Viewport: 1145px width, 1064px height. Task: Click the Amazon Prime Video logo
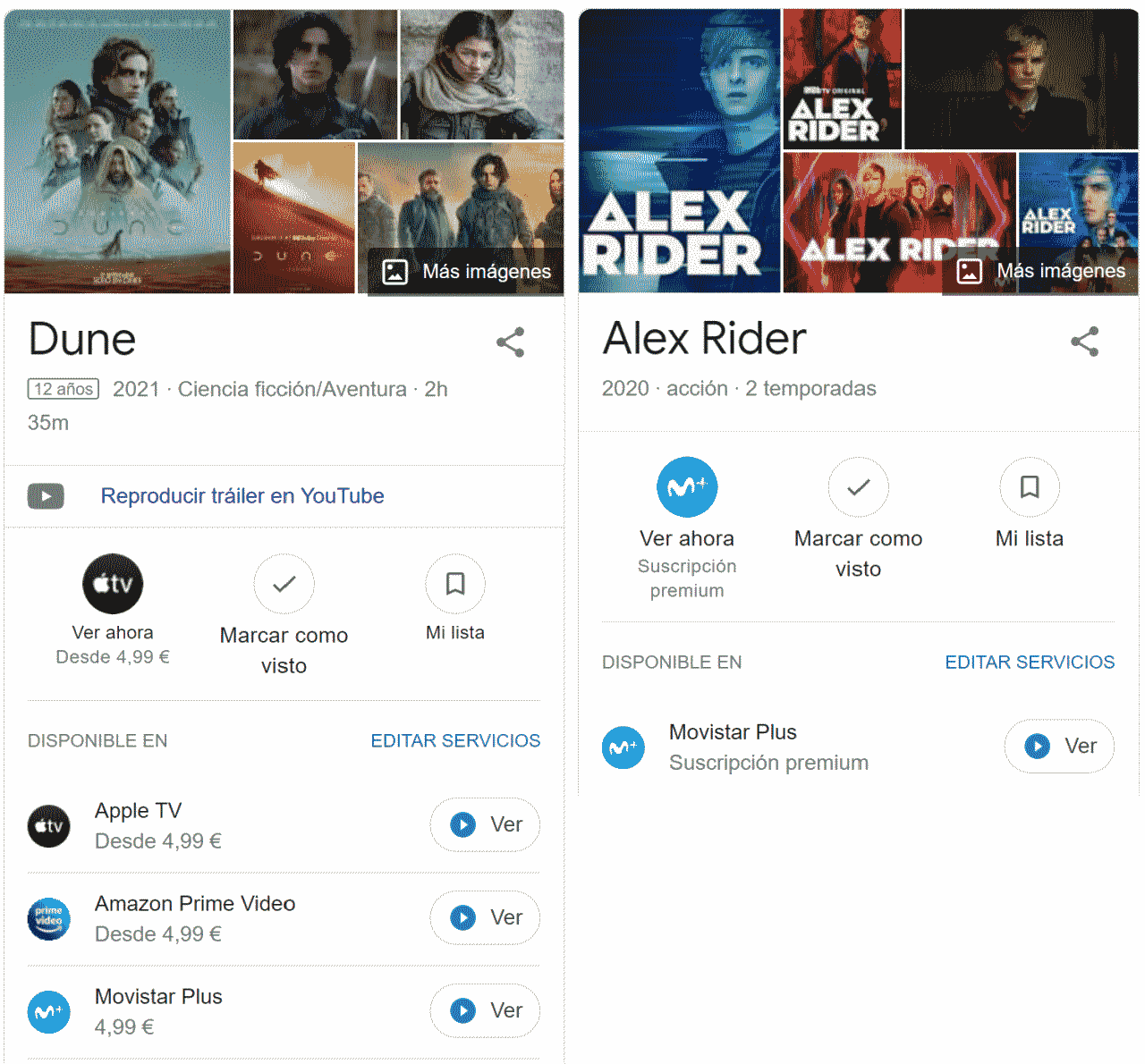pos(49,919)
